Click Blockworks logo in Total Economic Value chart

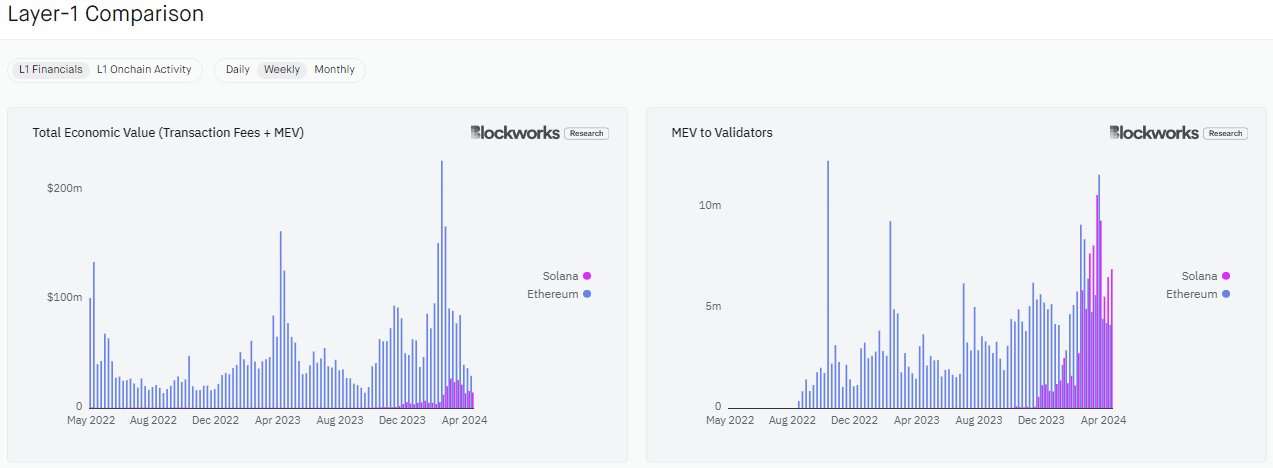click(514, 133)
